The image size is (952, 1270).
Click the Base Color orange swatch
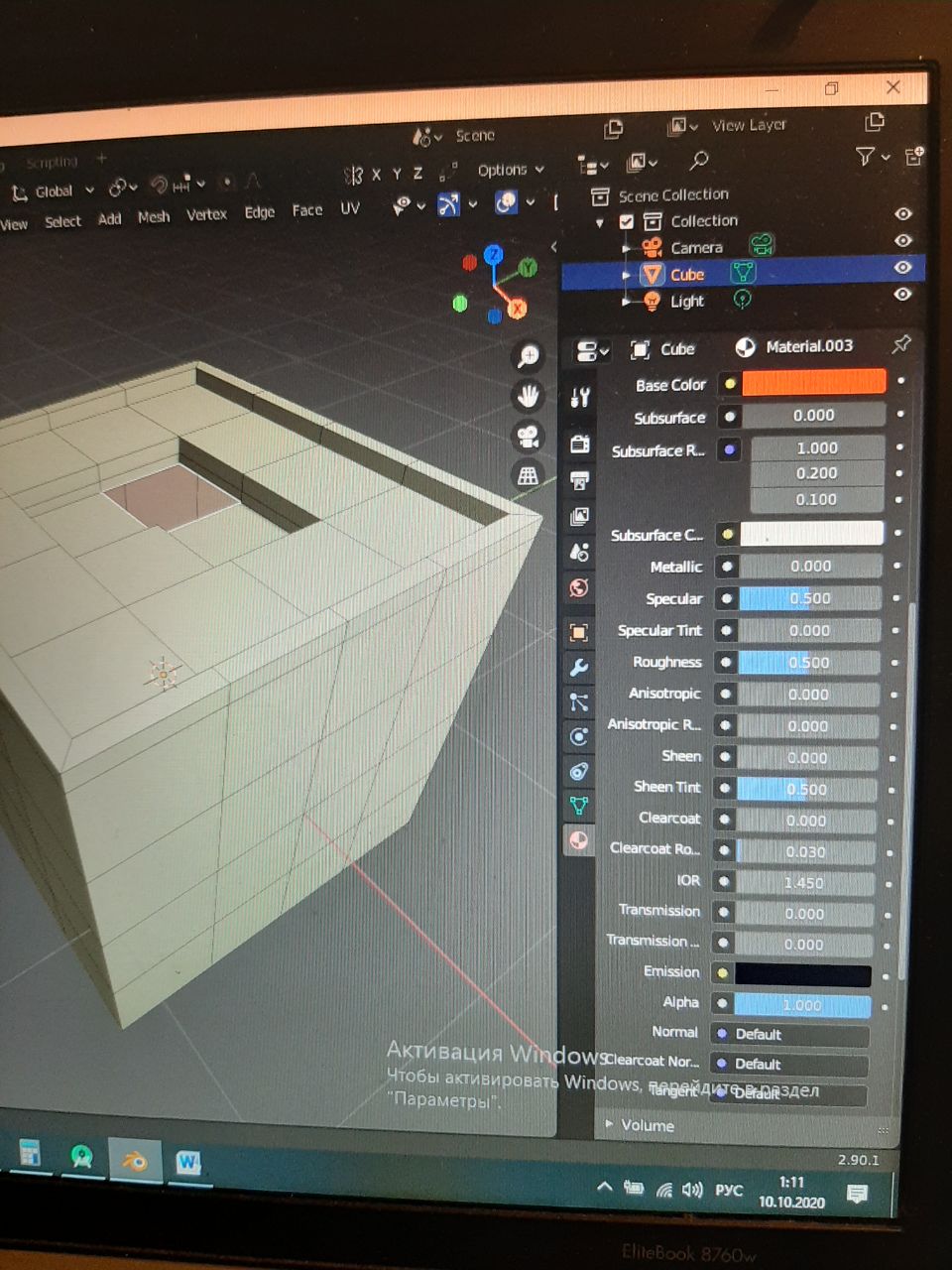pos(813,382)
